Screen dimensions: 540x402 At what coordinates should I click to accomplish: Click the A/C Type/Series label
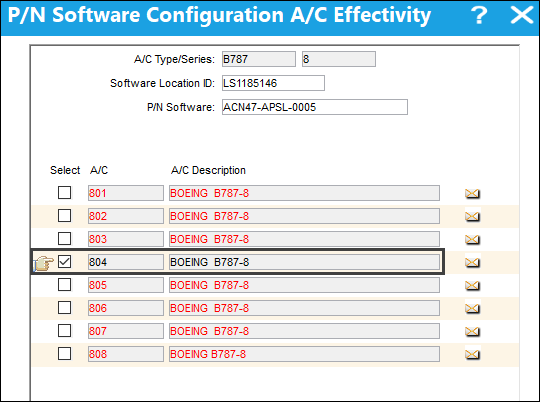point(174,59)
